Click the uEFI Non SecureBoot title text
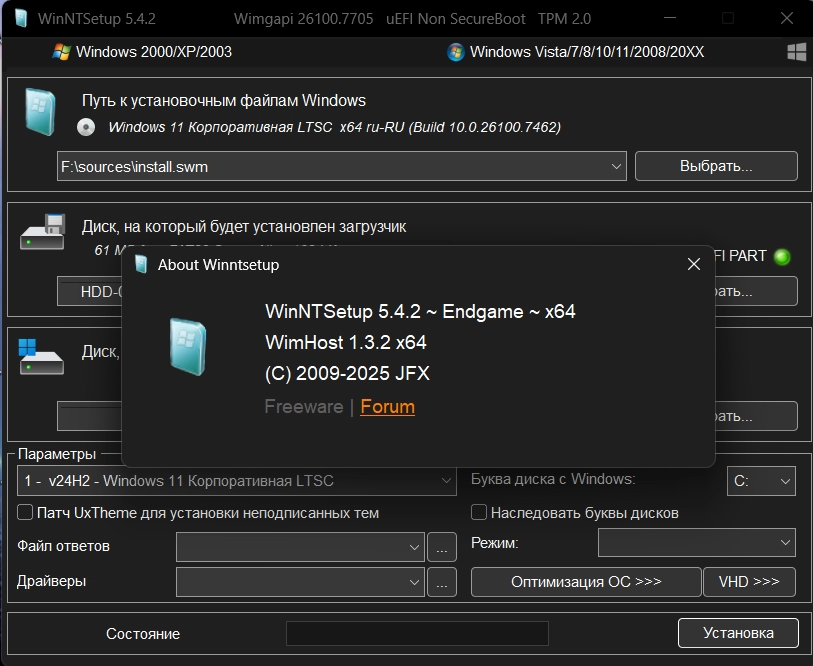This screenshot has height=666, width=813. click(x=456, y=19)
